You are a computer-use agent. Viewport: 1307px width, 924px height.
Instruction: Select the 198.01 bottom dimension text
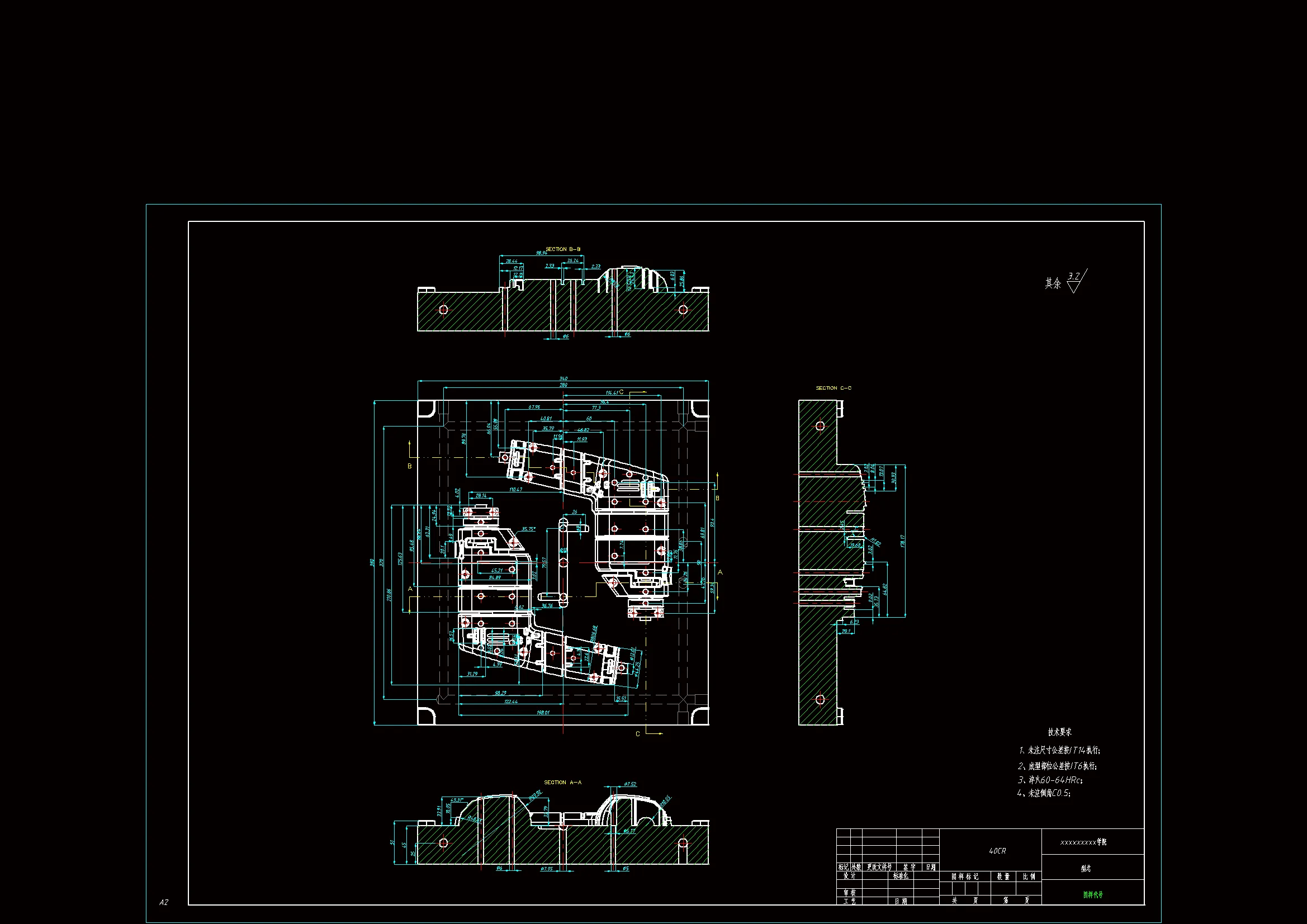(x=542, y=712)
